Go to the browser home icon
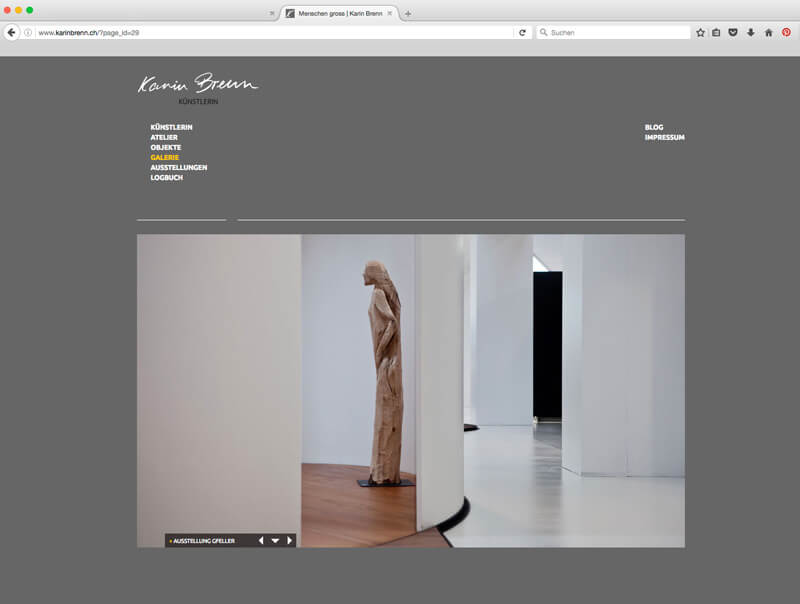Image resolution: width=800 pixels, height=604 pixels. click(x=768, y=33)
